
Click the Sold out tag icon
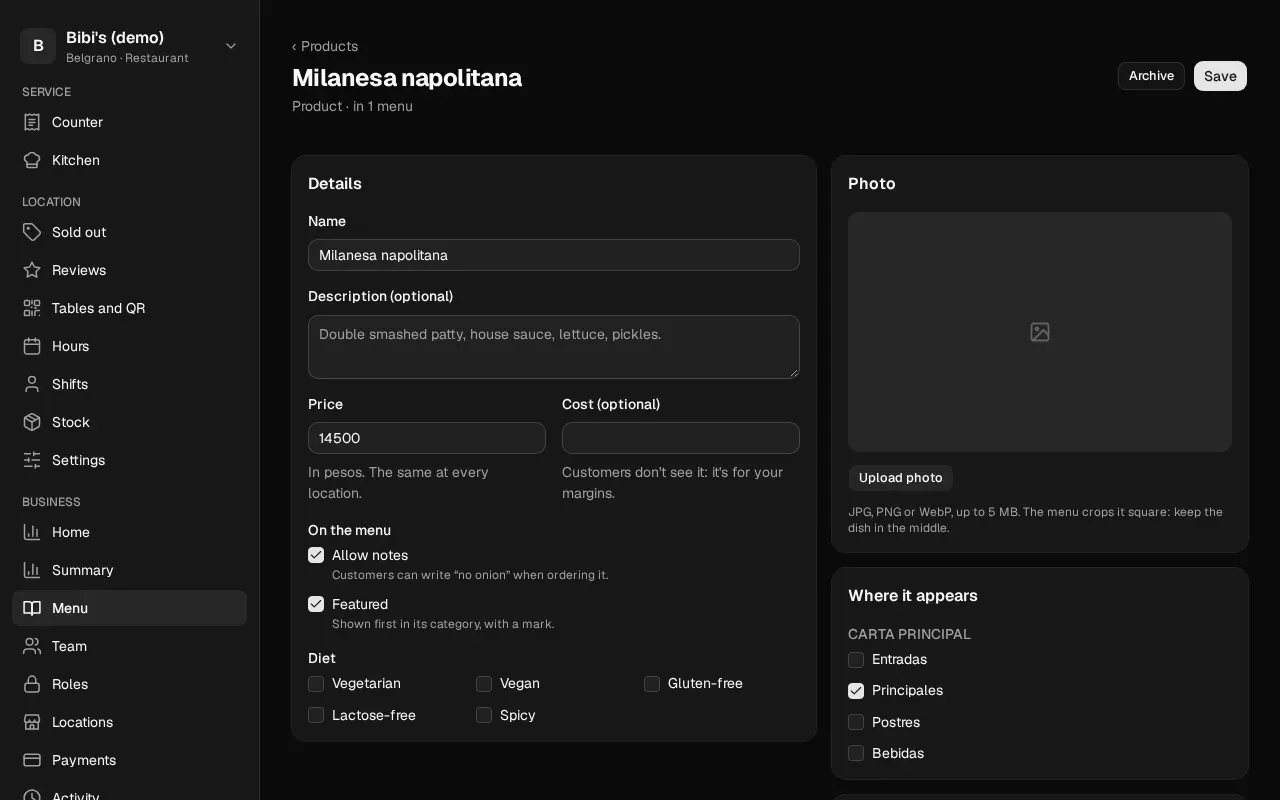coord(32,232)
